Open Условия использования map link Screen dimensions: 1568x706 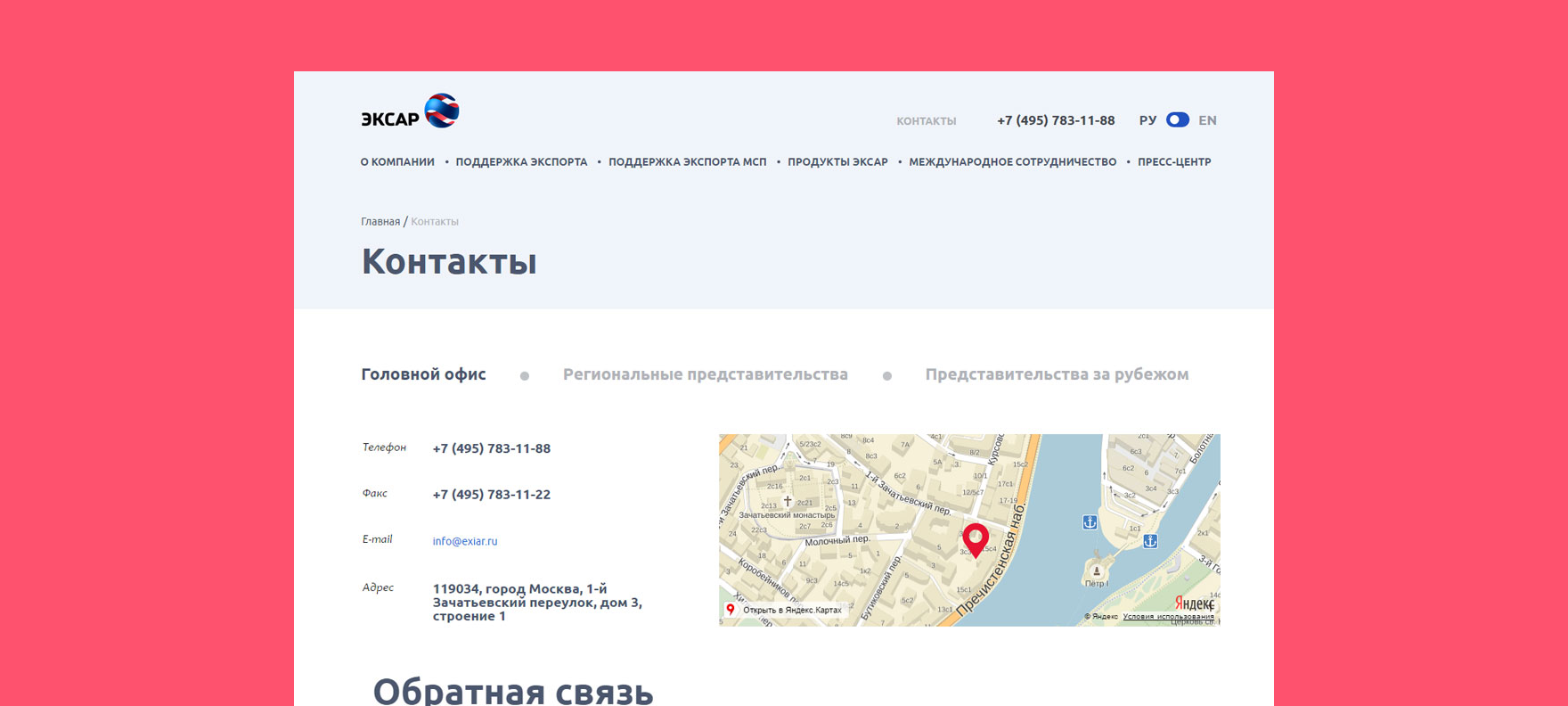coord(1168,617)
